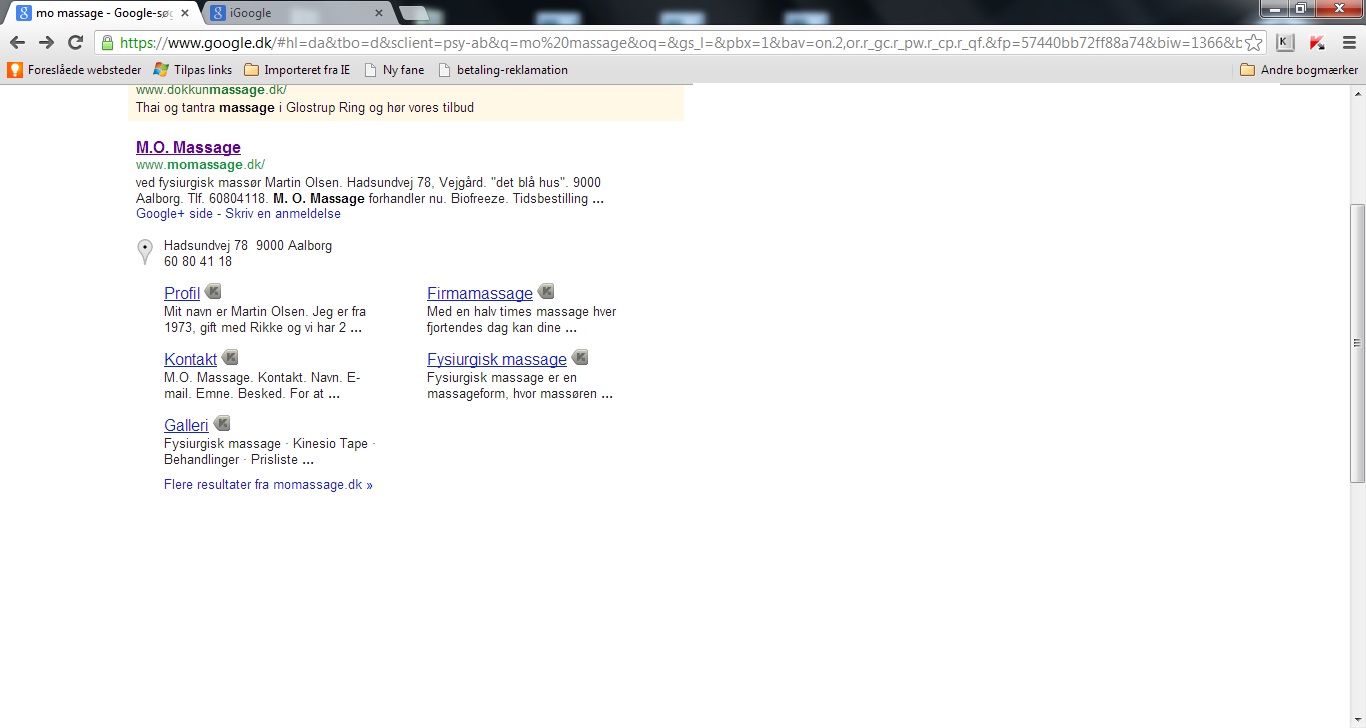Image resolution: width=1366 pixels, height=728 pixels.
Task: Open the Google+ side link
Action: (174, 214)
